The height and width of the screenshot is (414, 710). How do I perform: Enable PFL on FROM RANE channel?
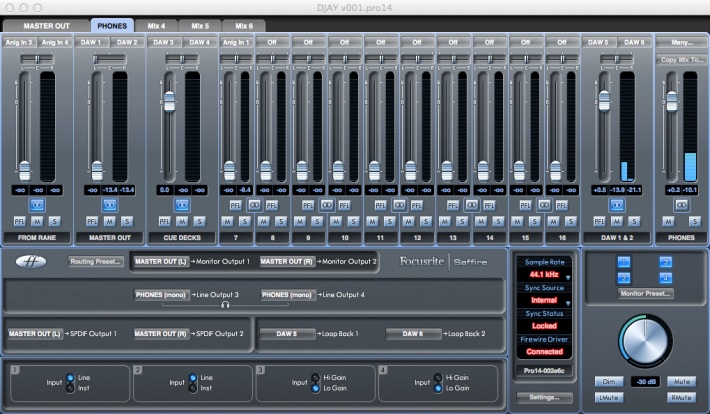click(x=20, y=220)
